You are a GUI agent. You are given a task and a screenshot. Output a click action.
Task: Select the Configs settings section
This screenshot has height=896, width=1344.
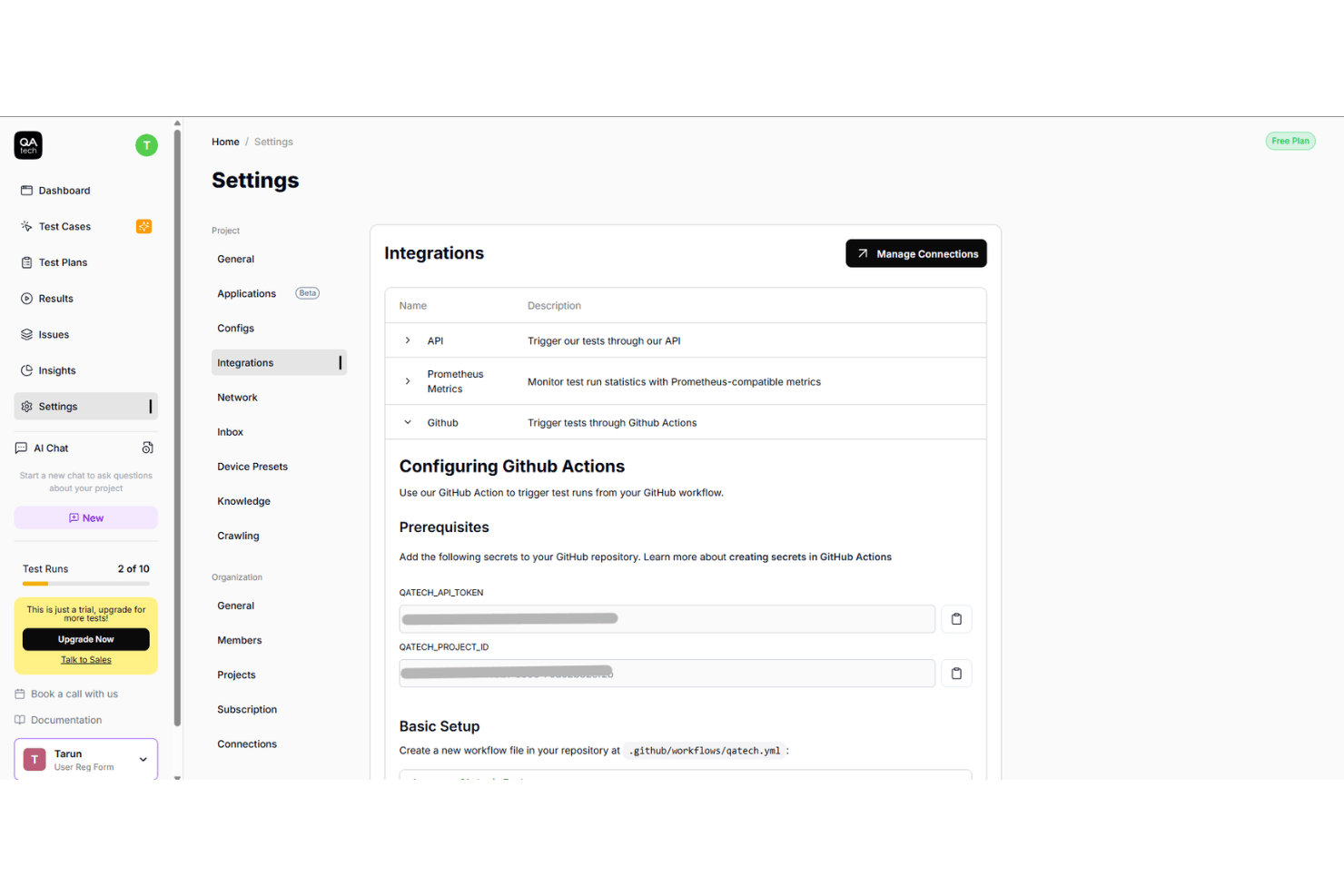(236, 329)
